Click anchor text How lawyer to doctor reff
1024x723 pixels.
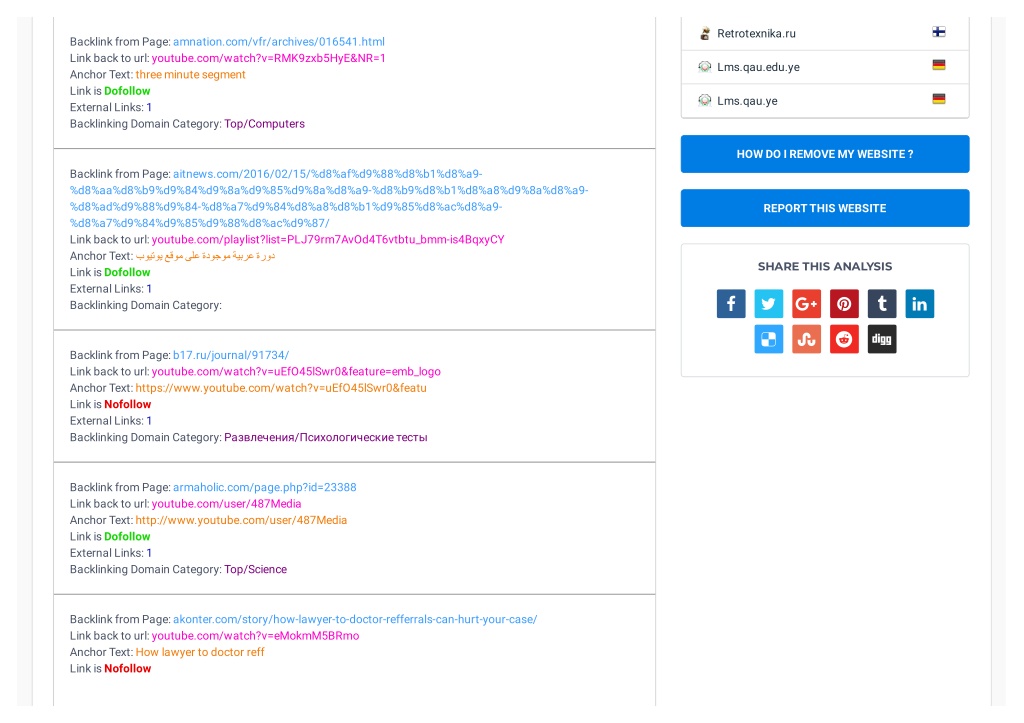point(200,652)
